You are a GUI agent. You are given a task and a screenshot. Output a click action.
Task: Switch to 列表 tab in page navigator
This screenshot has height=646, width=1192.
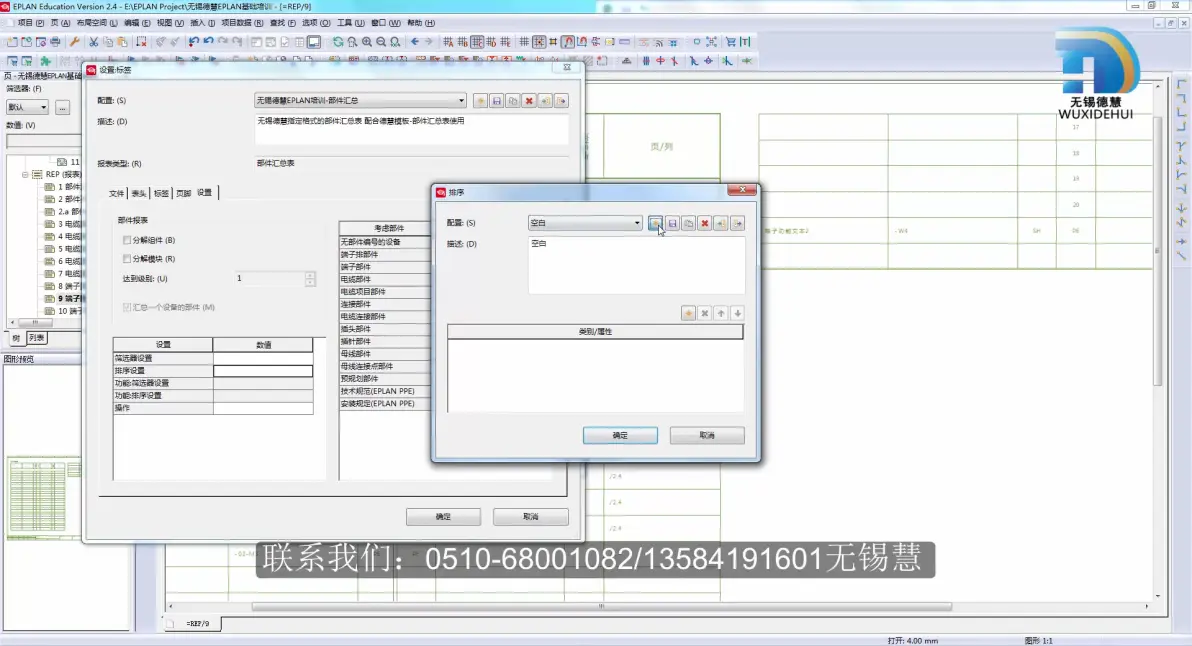[36, 338]
